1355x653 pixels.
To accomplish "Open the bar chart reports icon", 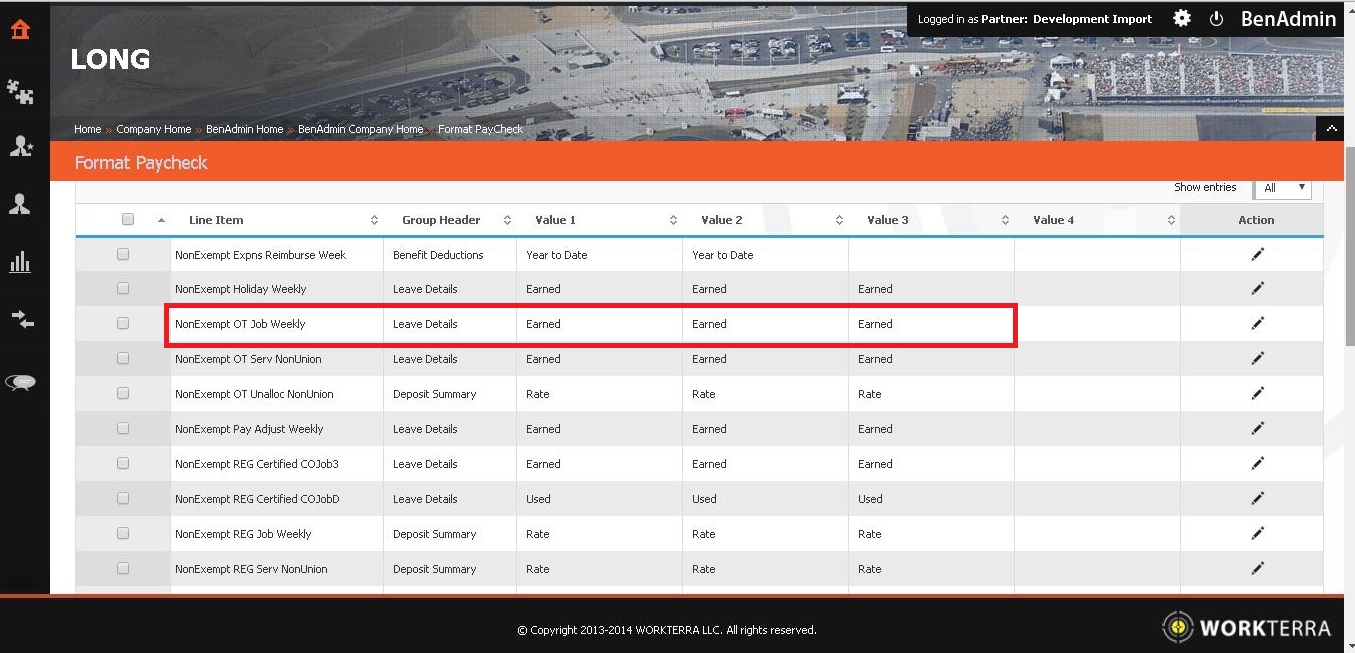I will (20, 262).
